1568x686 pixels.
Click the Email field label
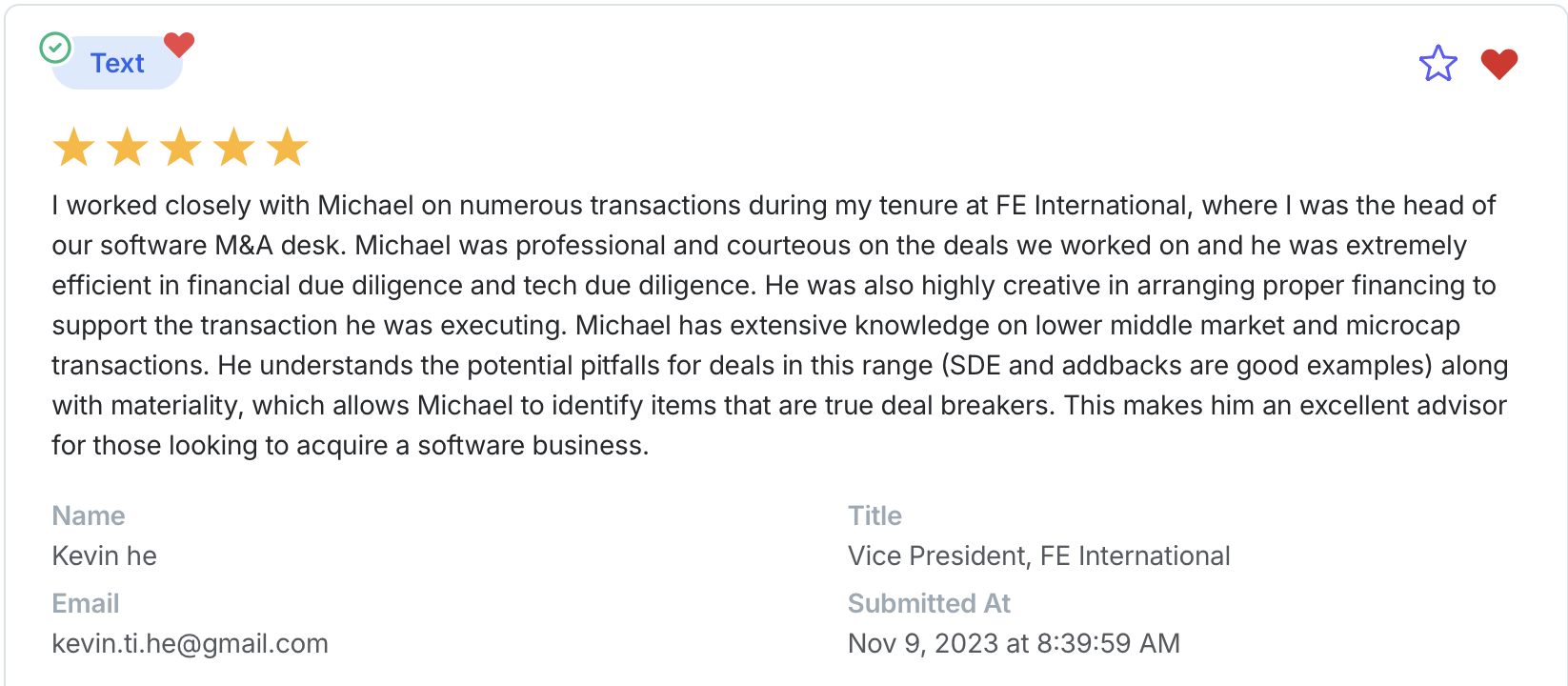coord(86,603)
